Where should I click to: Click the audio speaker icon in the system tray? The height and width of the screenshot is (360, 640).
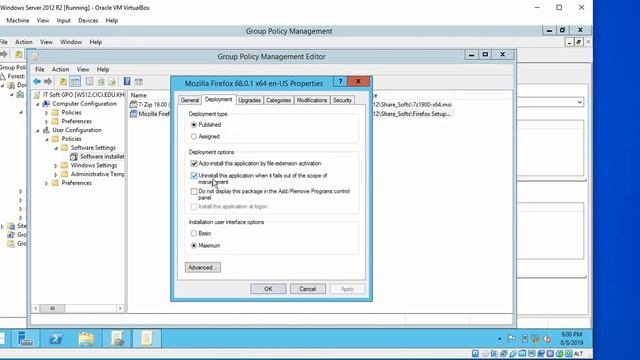pyautogui.click(x=547, y=339)
